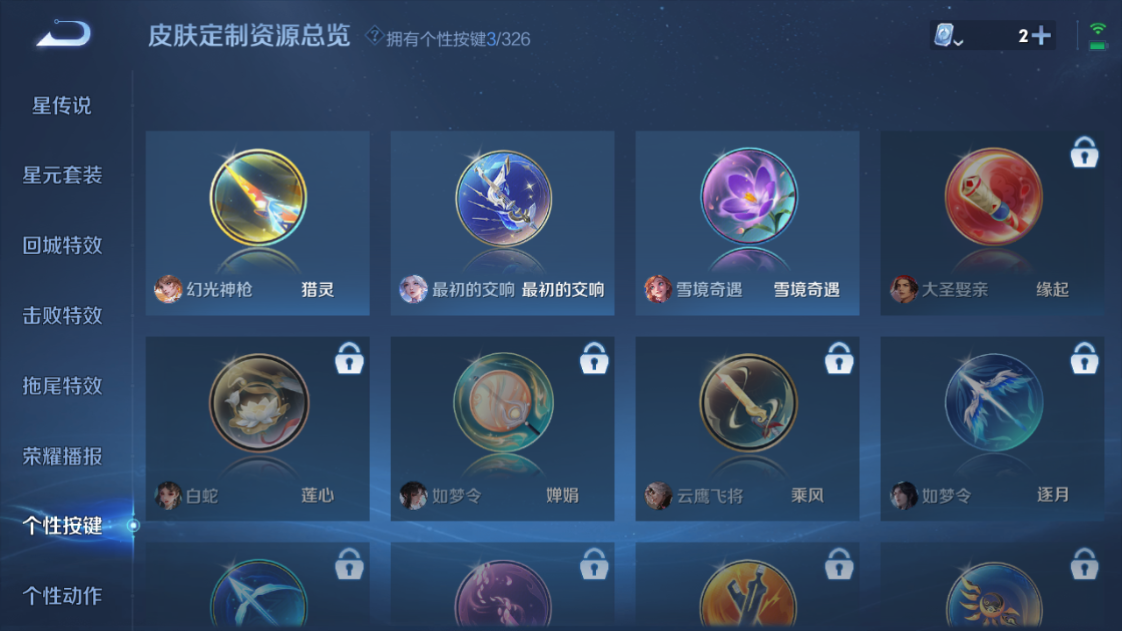This screenshot has width=1122, height=631.
Task: Add more tickets with plus button
Action: [x=1042, y=35]
